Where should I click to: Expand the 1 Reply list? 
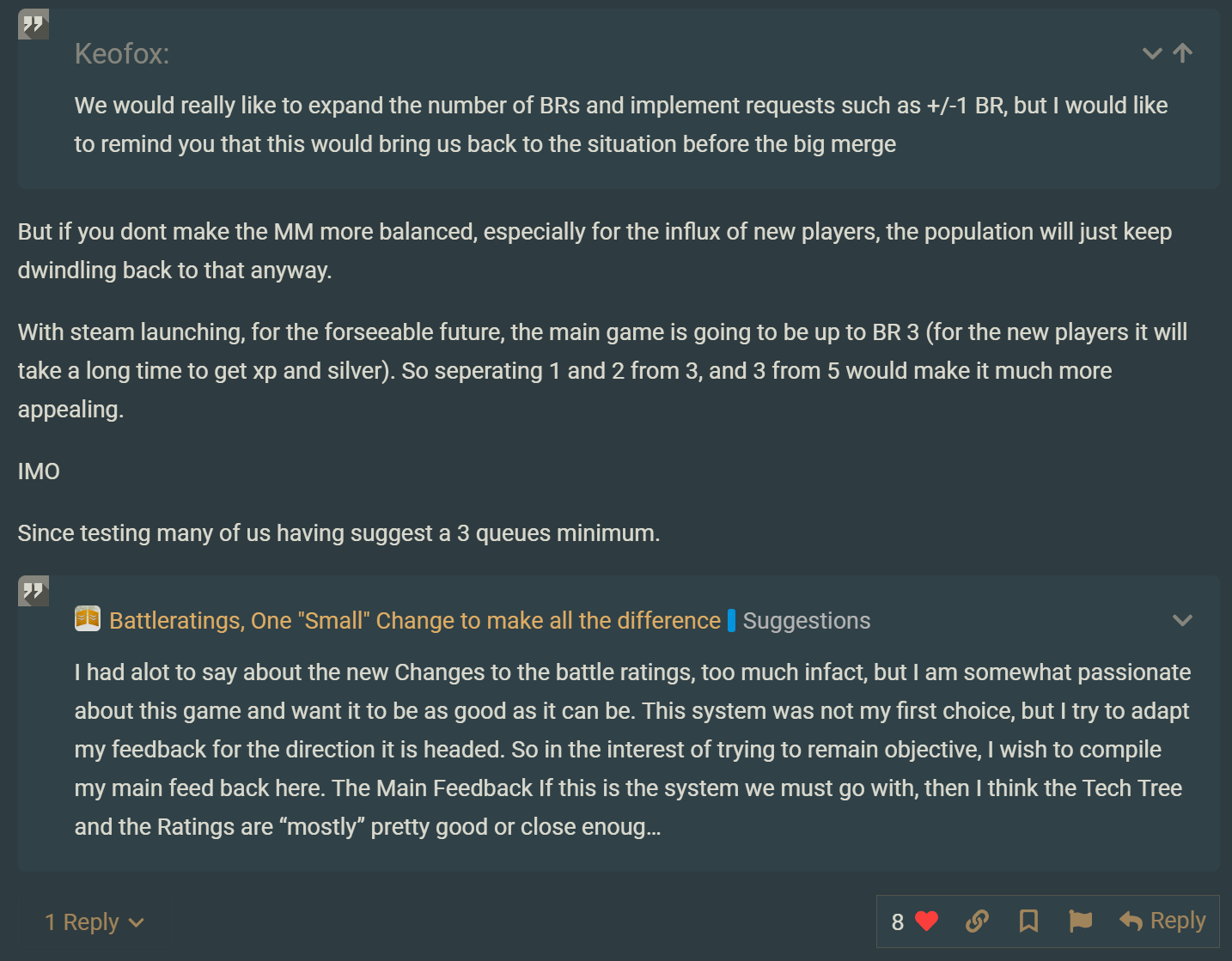pyautogui.click(x=95, y=922)
